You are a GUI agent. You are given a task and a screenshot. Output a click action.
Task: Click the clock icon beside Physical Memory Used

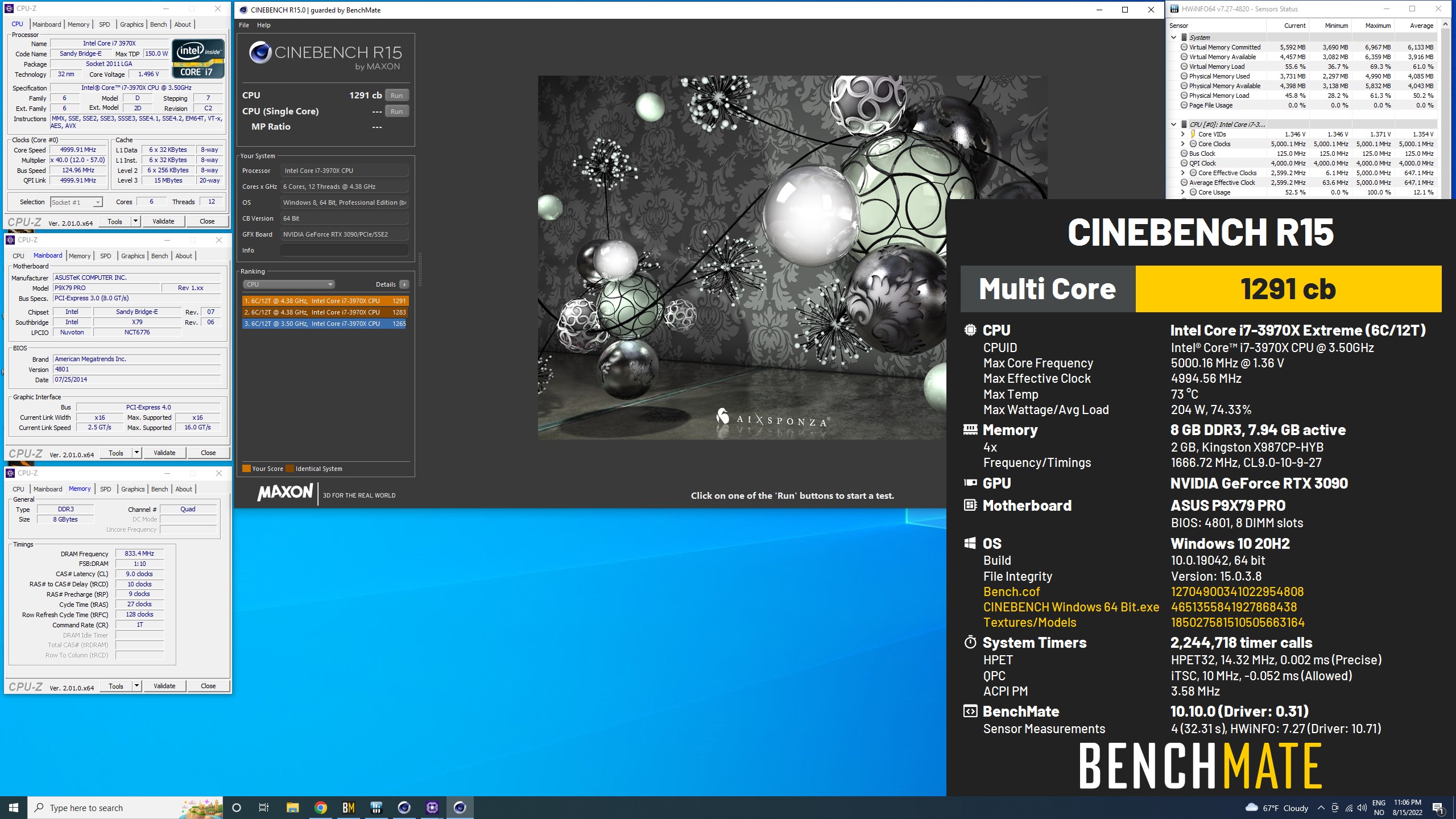click(x=1184, y=76)
